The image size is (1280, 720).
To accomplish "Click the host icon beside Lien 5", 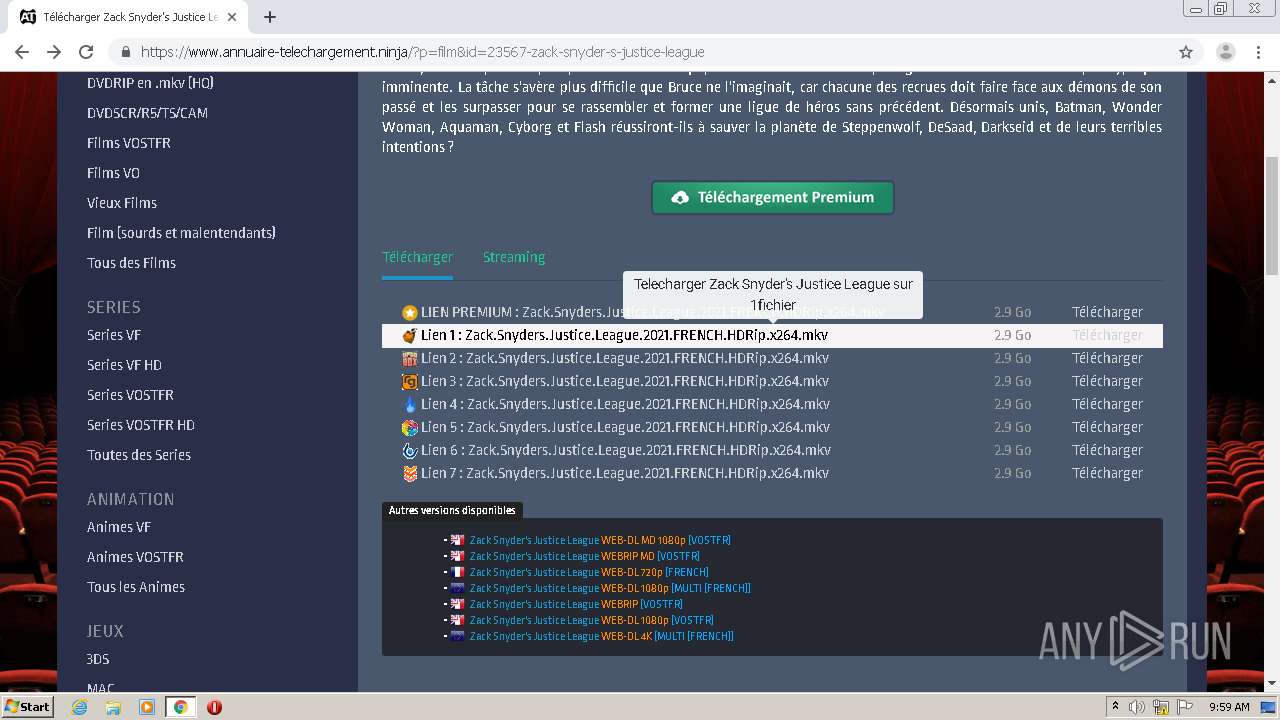I will coord(409,427).
